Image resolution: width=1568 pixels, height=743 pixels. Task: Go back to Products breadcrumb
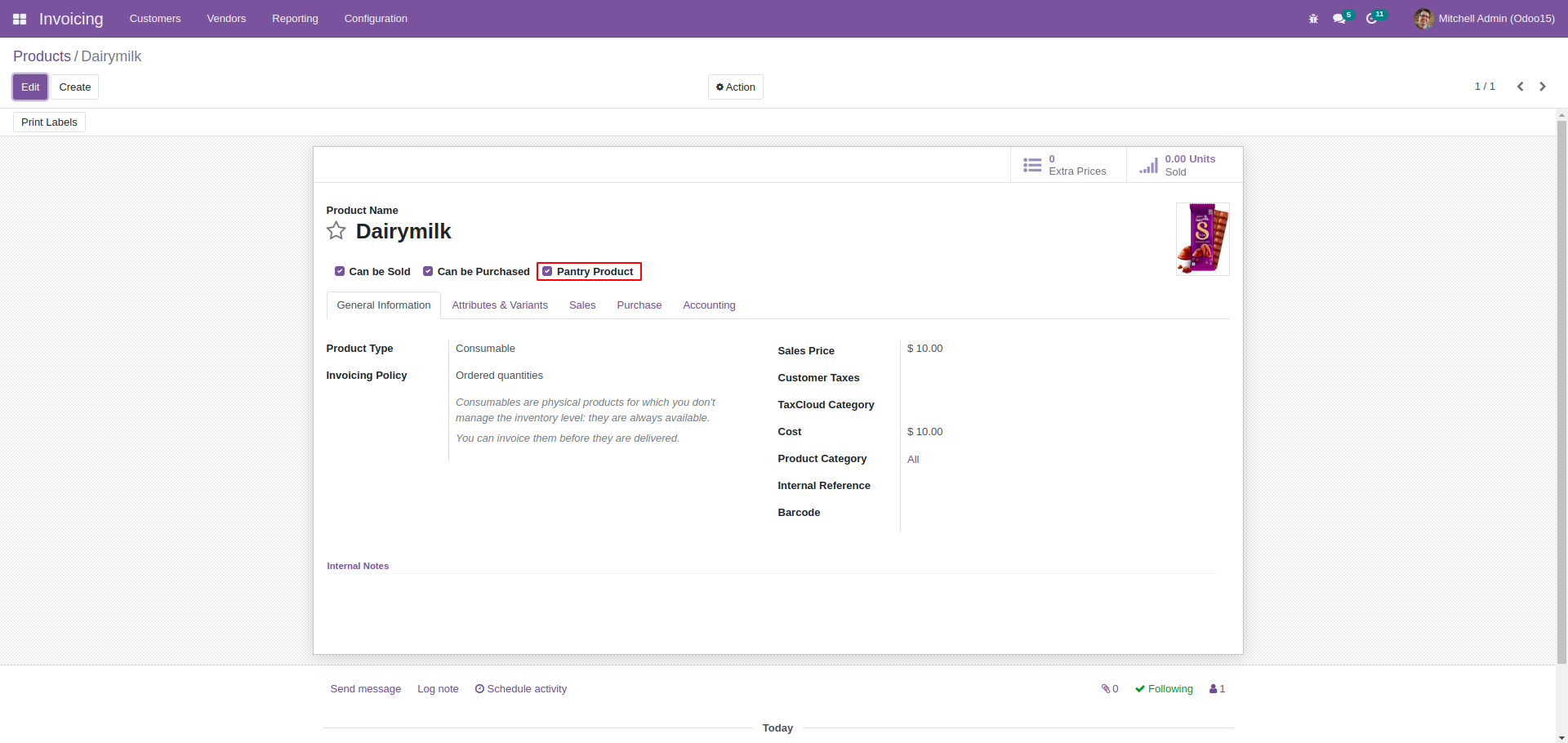click(42, 56)
